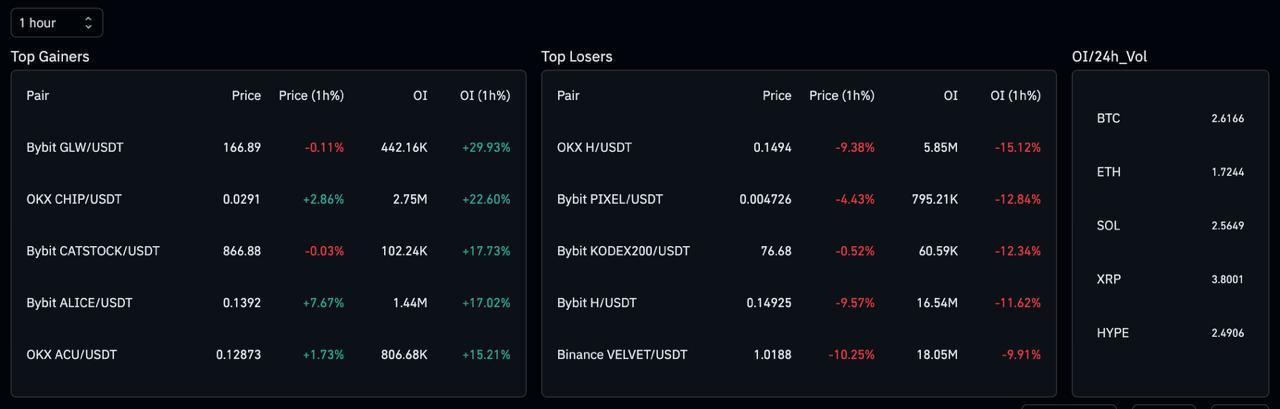Image resolution: width=1280 pixels, height=409 pixels.
Task: Select ETH in OI/24h_Vol list
Action: coord(1170,172)
